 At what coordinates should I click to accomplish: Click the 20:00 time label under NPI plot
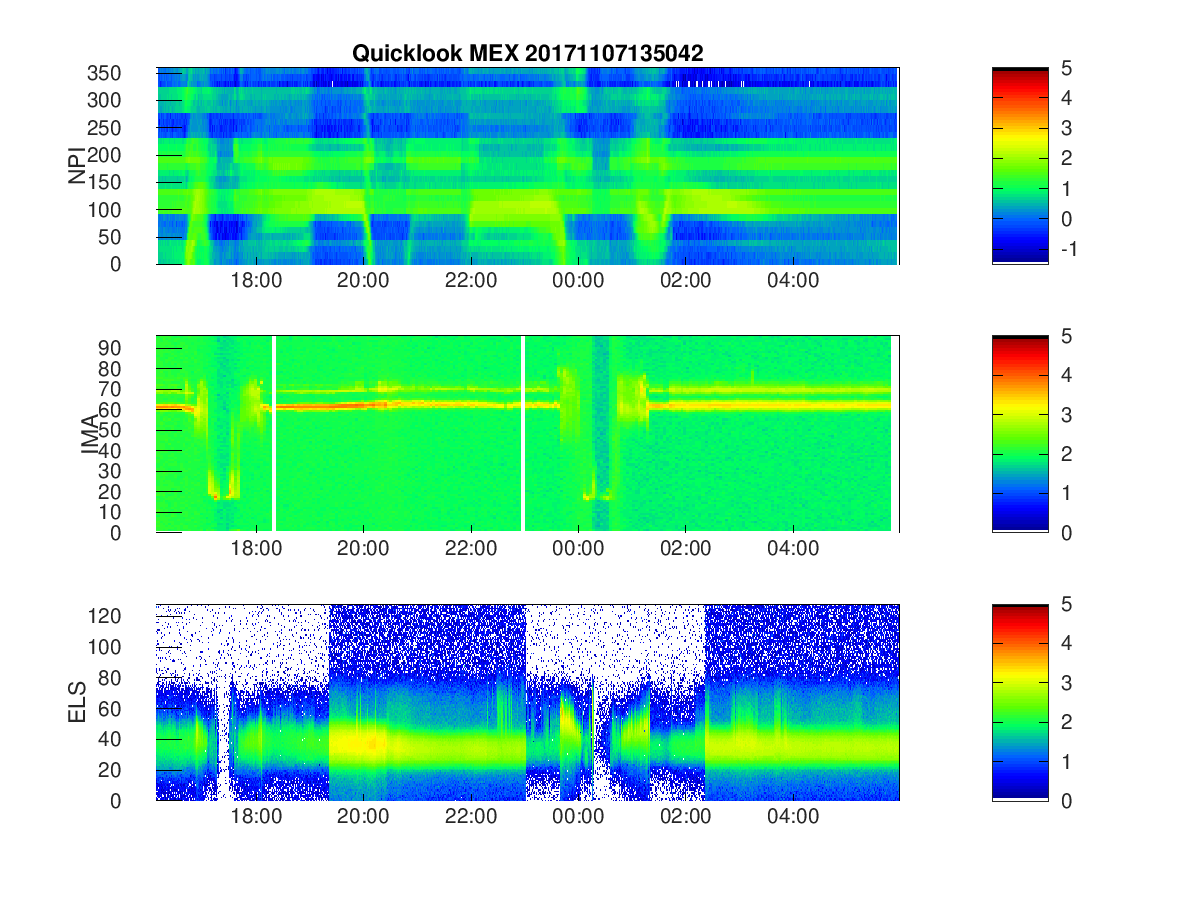pos(363,281)
